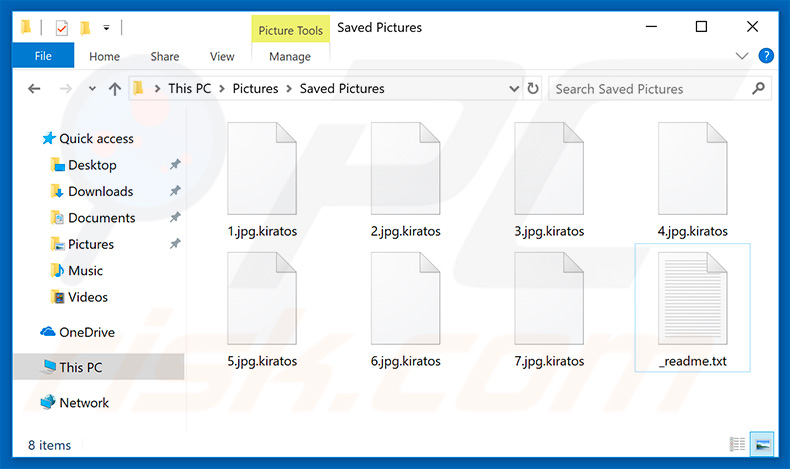
Task: Click the Up one level arrow
Action: [x=114, y=89]
